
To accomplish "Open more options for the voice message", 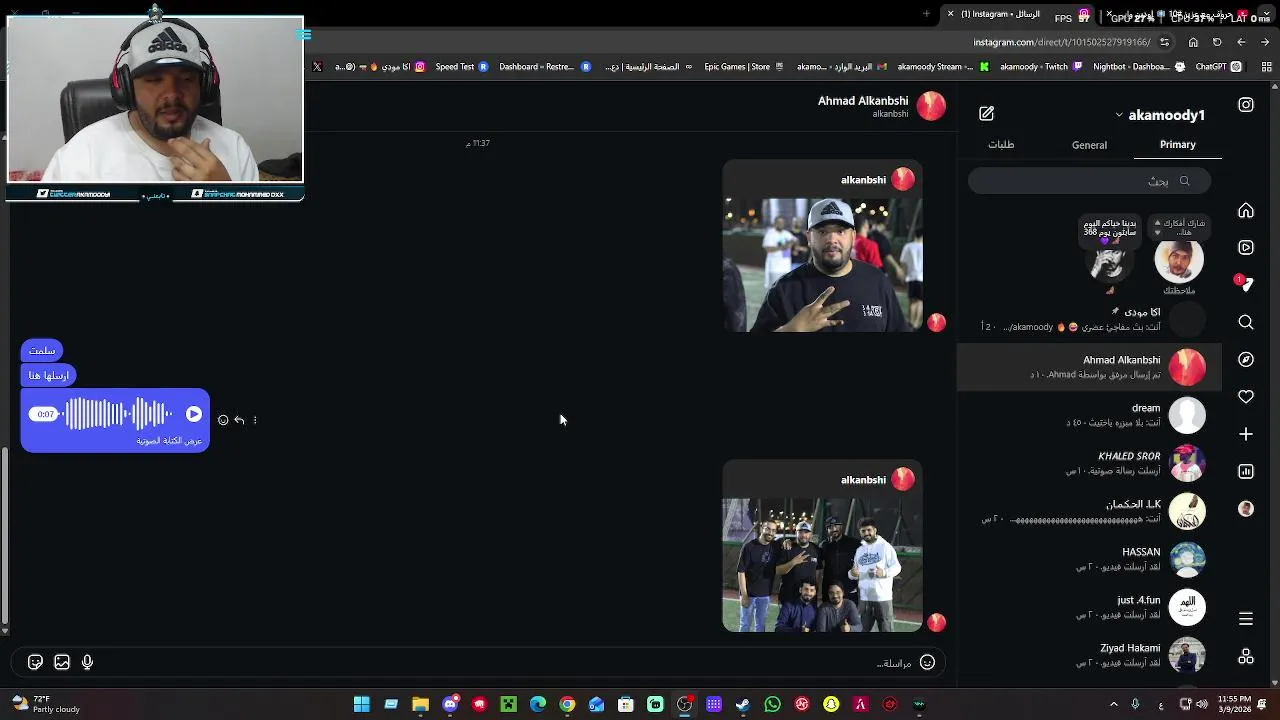I will 255,420.
